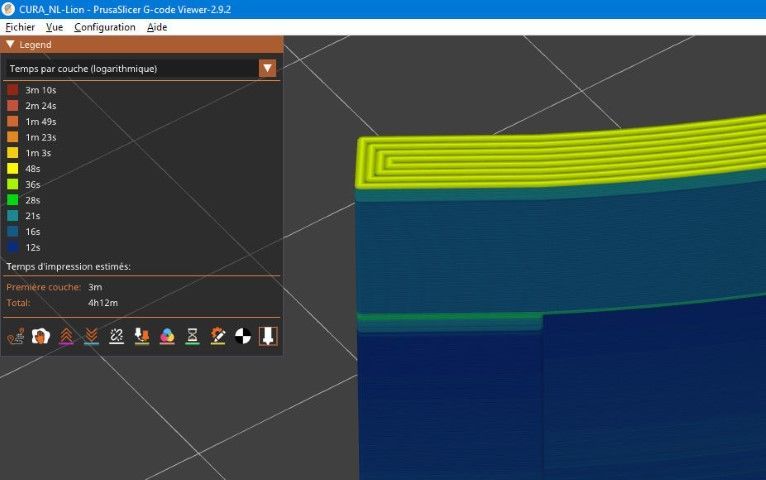Screen dimensions: 766x480
Task: Select the '1m 49s' legend entry
Action: pyautogui.click(x=32, y=121)
